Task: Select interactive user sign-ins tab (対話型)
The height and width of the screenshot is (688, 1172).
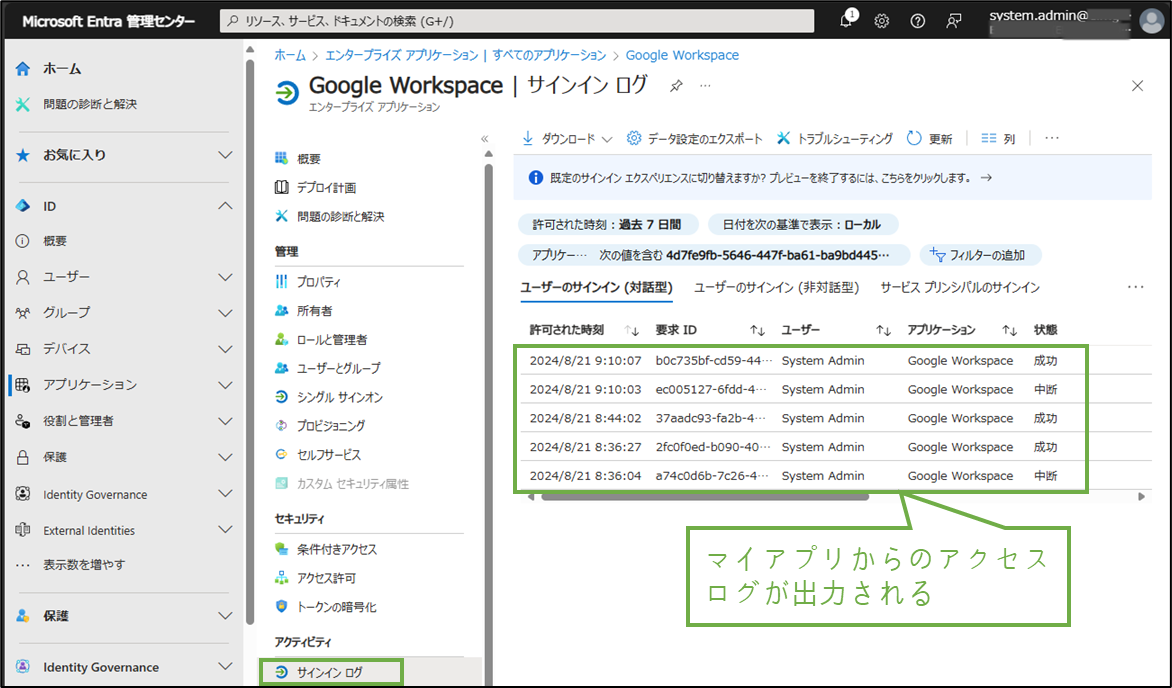Action: pos(596,288)
